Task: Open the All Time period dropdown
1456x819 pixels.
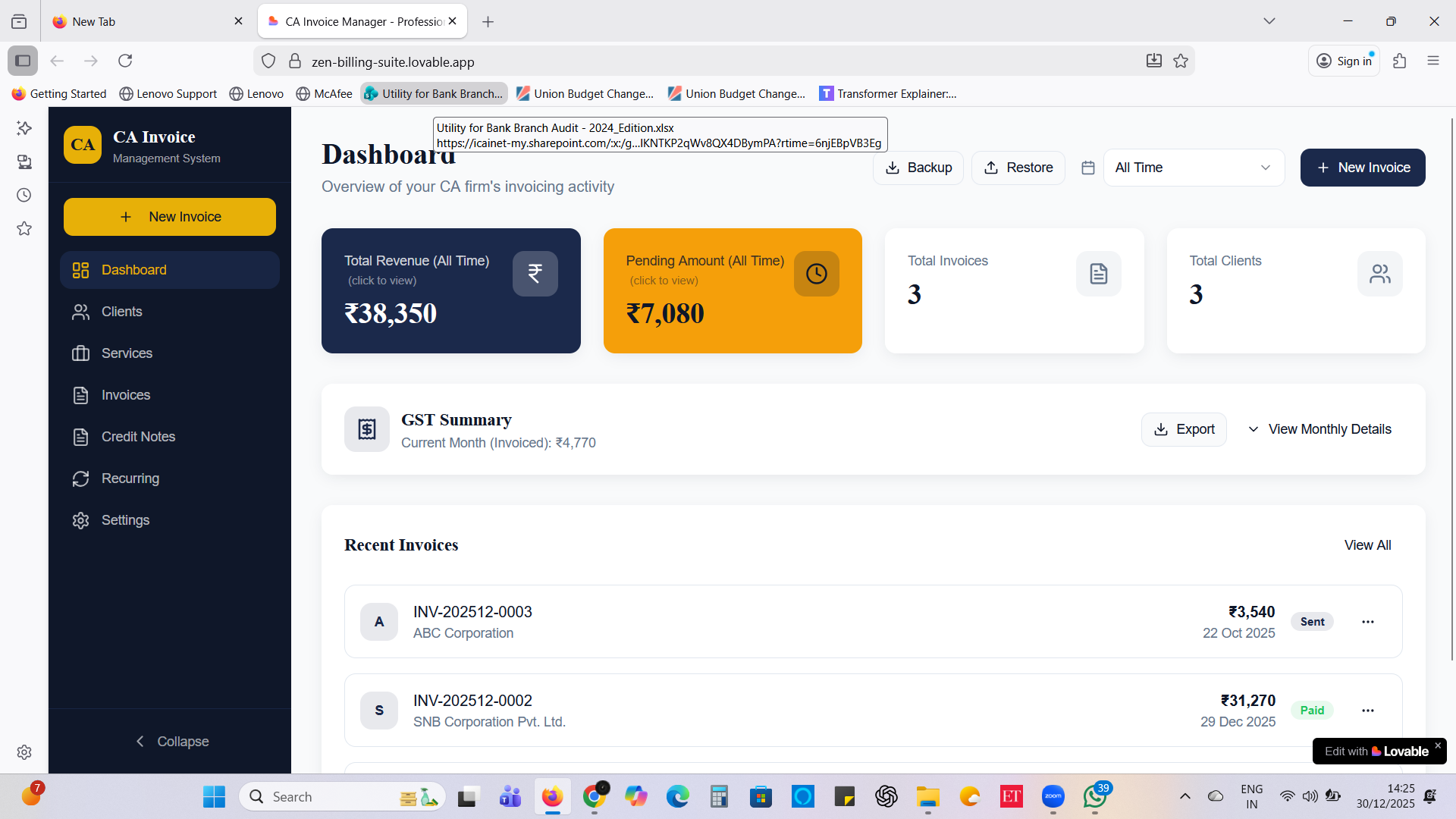Action: (x=1193, y=168)
